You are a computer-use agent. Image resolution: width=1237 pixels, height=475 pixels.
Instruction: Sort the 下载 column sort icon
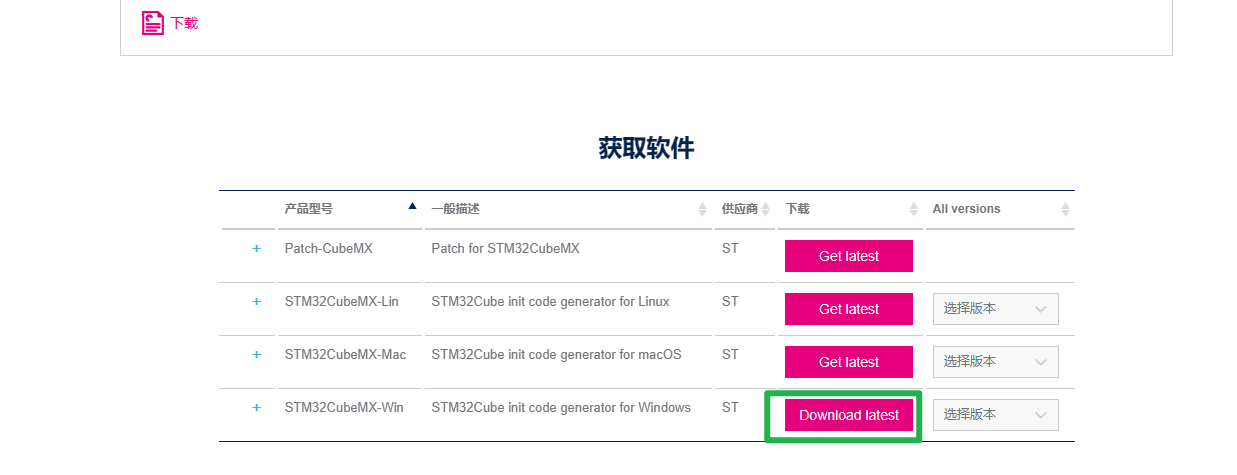[913, 209]
